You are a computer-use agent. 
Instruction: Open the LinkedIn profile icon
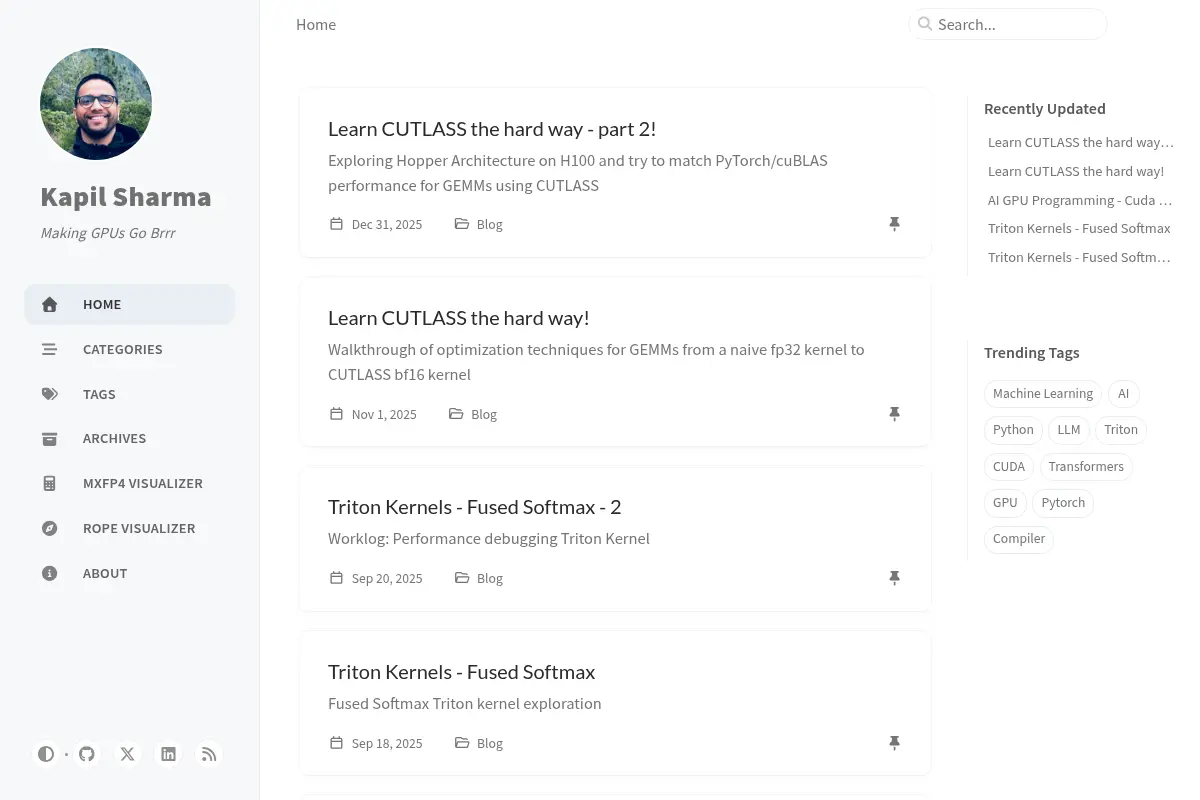click(x=169, y=754)
